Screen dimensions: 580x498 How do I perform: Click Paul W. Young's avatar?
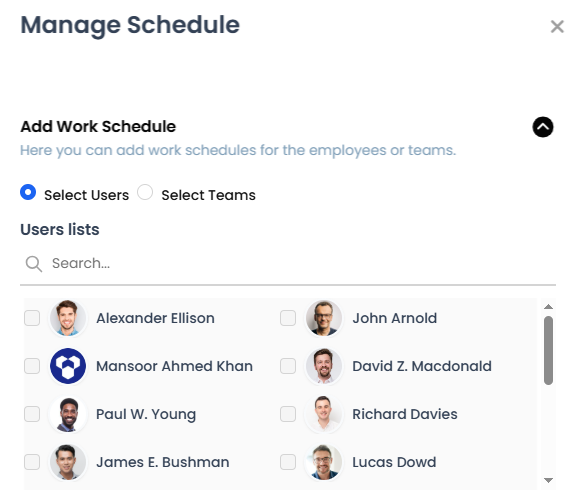(68, 414)
